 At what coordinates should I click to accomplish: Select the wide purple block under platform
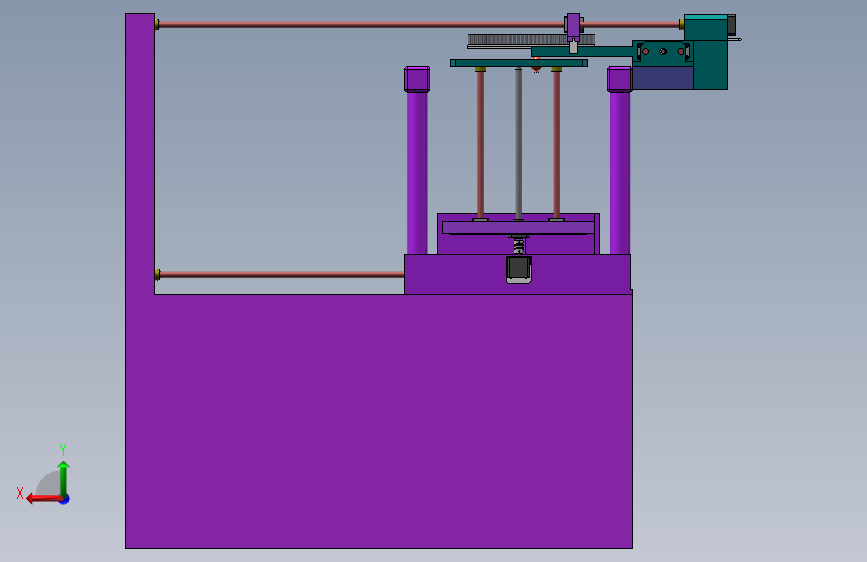pyautogui.click(x=518, y=274)
